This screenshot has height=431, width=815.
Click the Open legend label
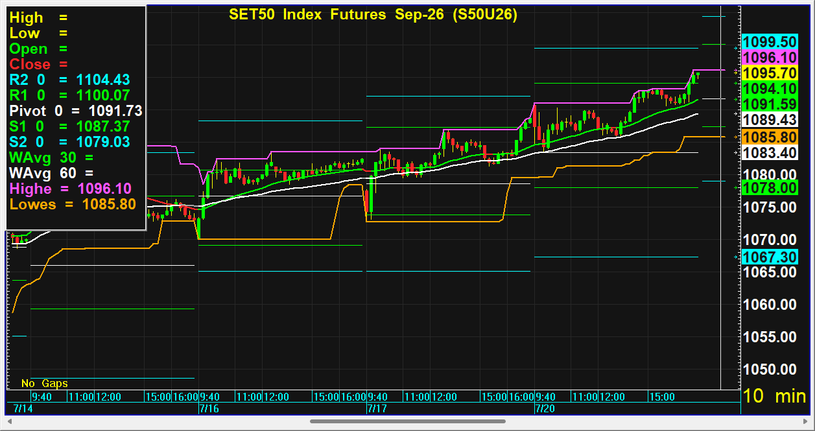click(29, 49)
